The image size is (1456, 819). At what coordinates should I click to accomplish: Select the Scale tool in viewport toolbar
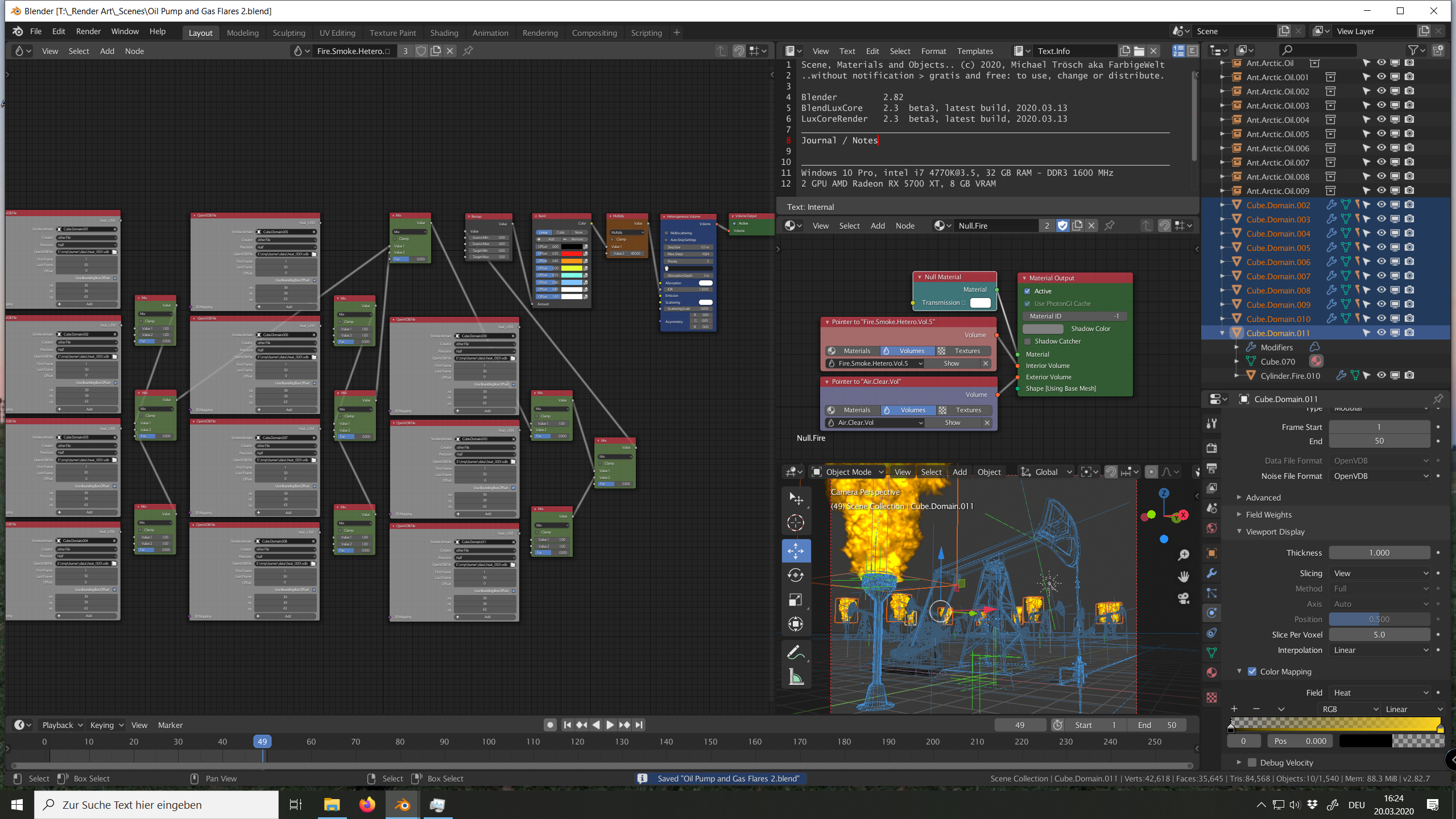coord(796,599)
